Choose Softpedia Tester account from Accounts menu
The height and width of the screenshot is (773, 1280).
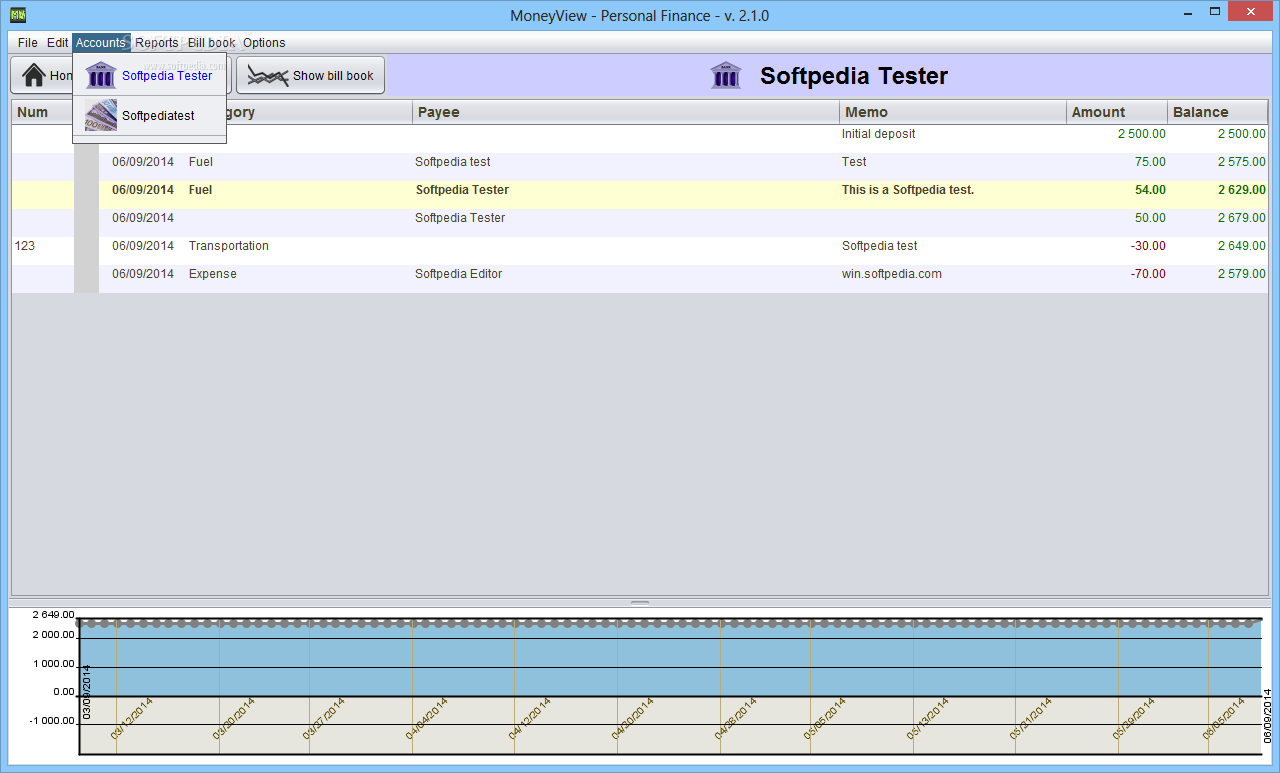click(x=150, y=75)
